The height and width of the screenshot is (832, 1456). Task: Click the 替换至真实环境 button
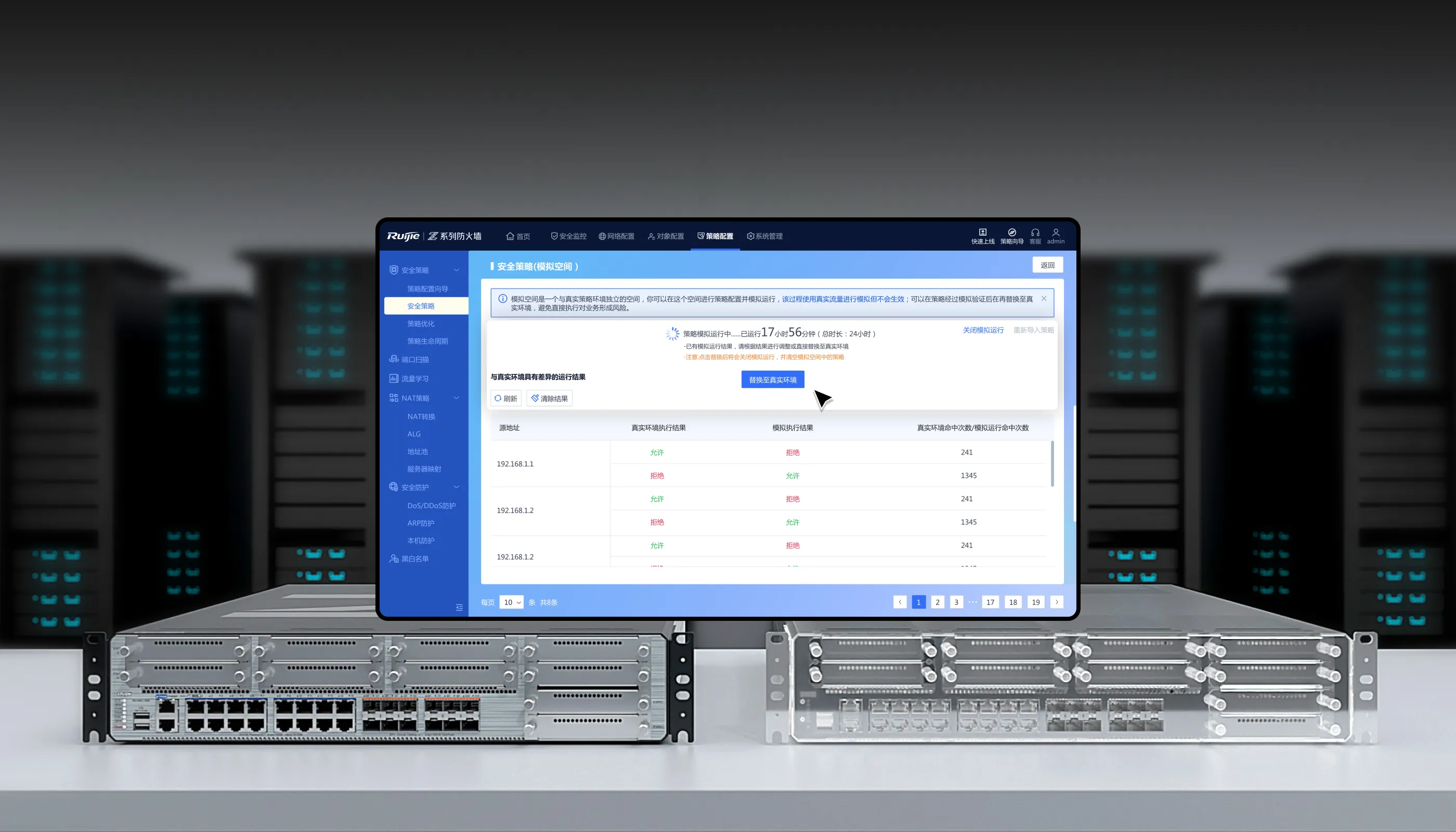(773, 380)
